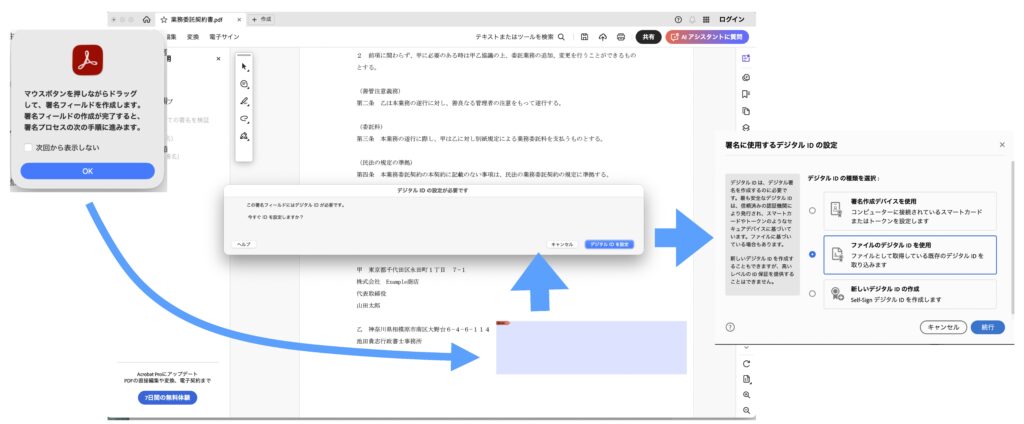
Task: Click the rotate page icon in right rail
Action: 746,363
